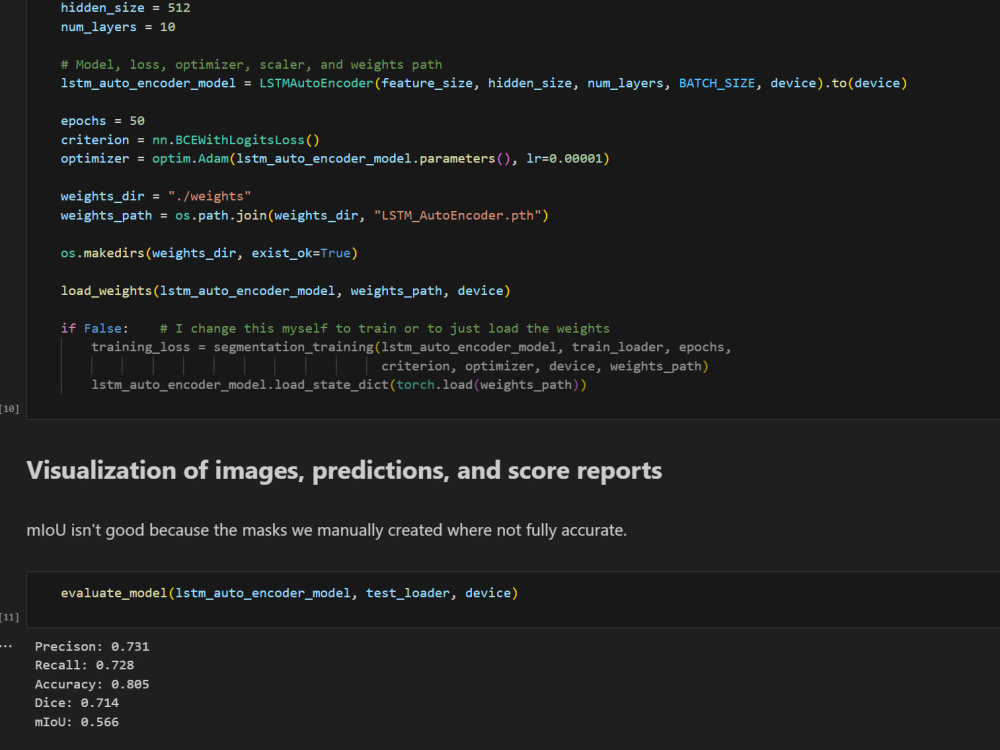The image size is (1000, 750).
Task: Click the 'Accuracy: 0.805' output line
Action: tap(92, 684)
